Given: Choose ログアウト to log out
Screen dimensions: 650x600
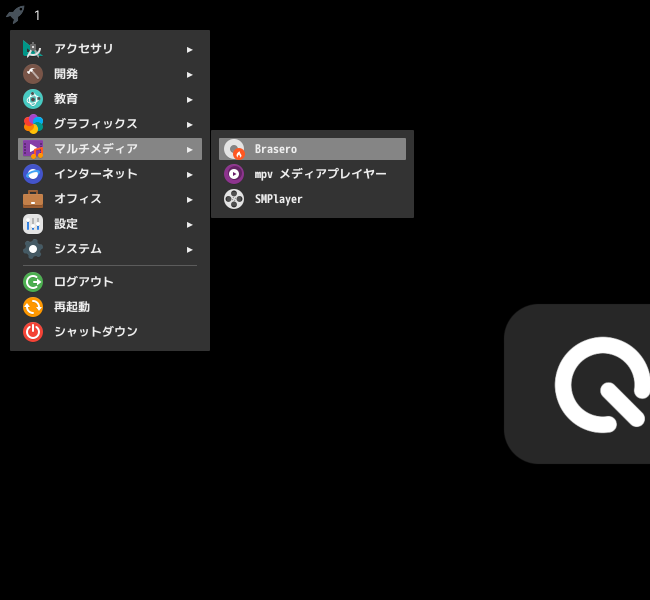Looking at the screenshot, I should [110, 282].
